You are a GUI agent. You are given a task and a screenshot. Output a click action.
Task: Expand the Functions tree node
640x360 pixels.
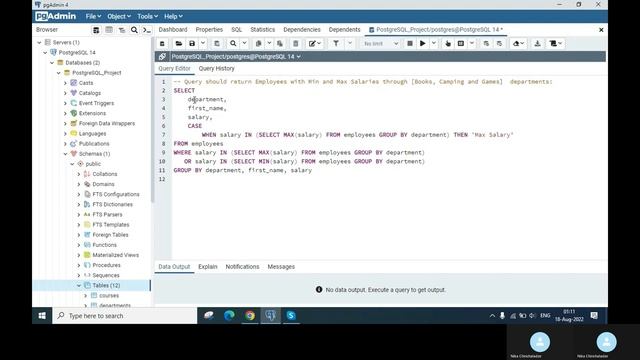[x=79, y=245]
